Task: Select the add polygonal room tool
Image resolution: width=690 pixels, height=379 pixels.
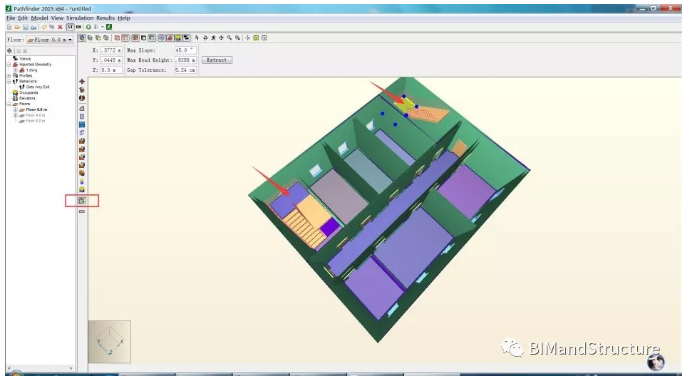Action: [82, 108]
